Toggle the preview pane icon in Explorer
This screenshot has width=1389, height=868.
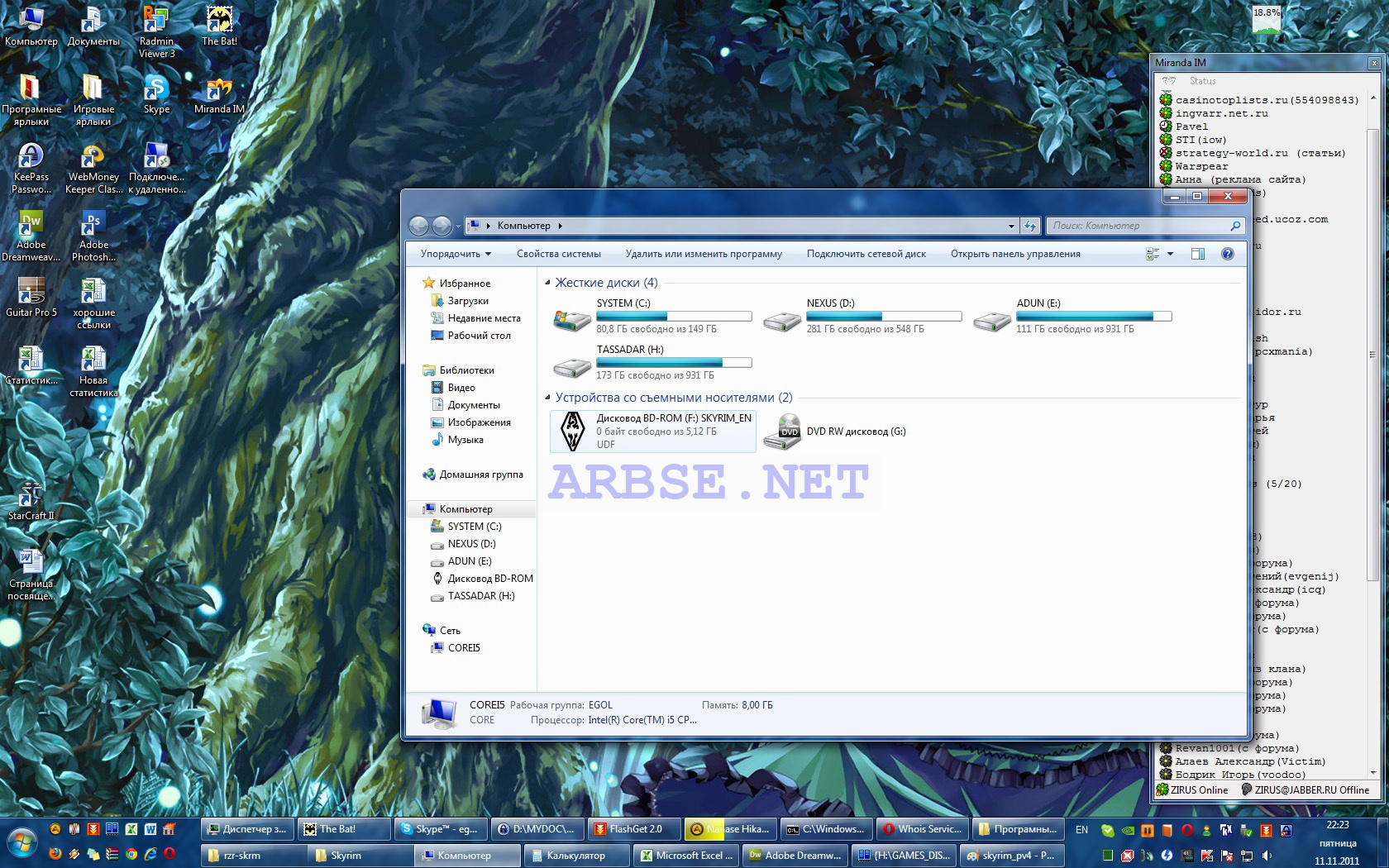coord(1197,254)
